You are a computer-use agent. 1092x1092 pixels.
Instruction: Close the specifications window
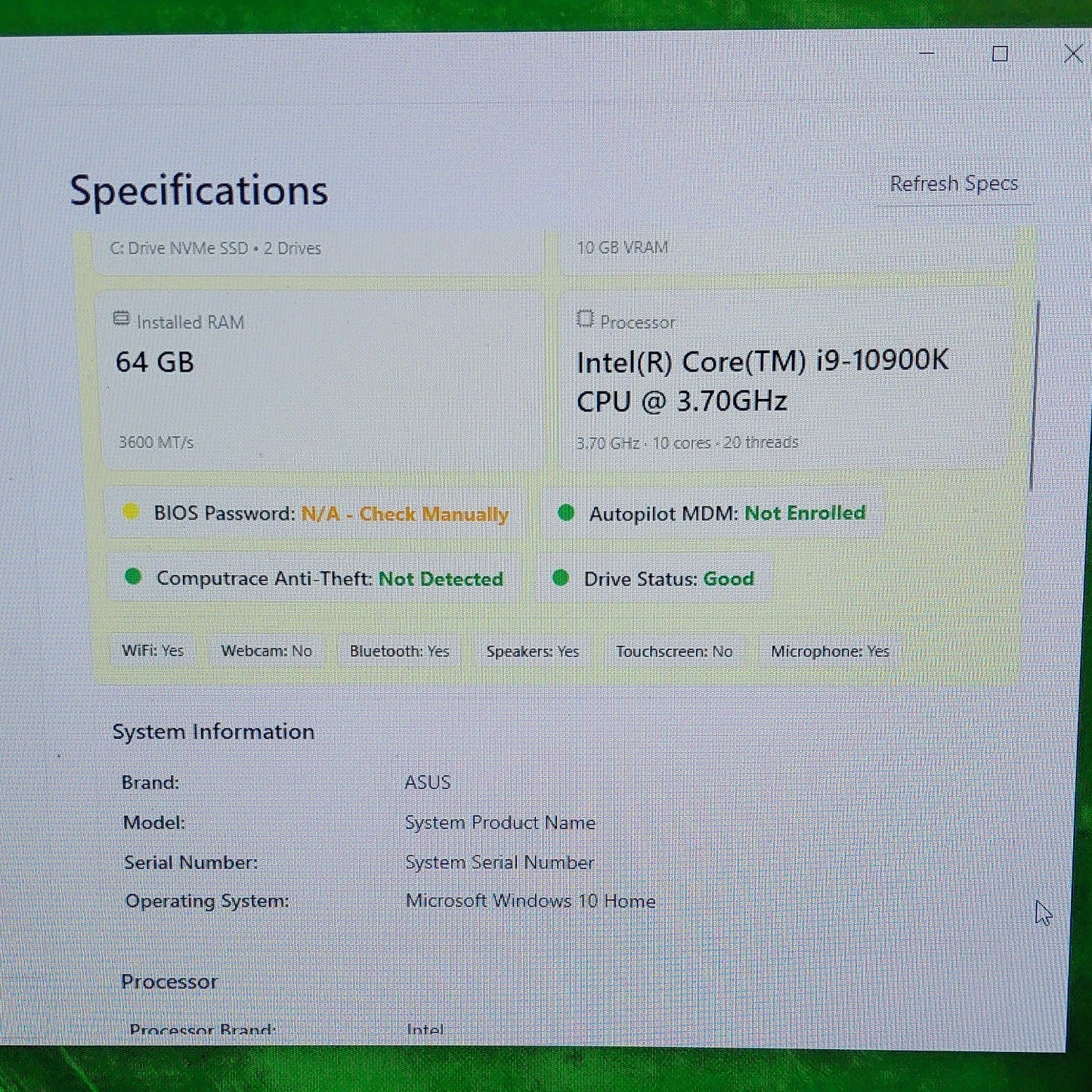[x=1073, y=54]
